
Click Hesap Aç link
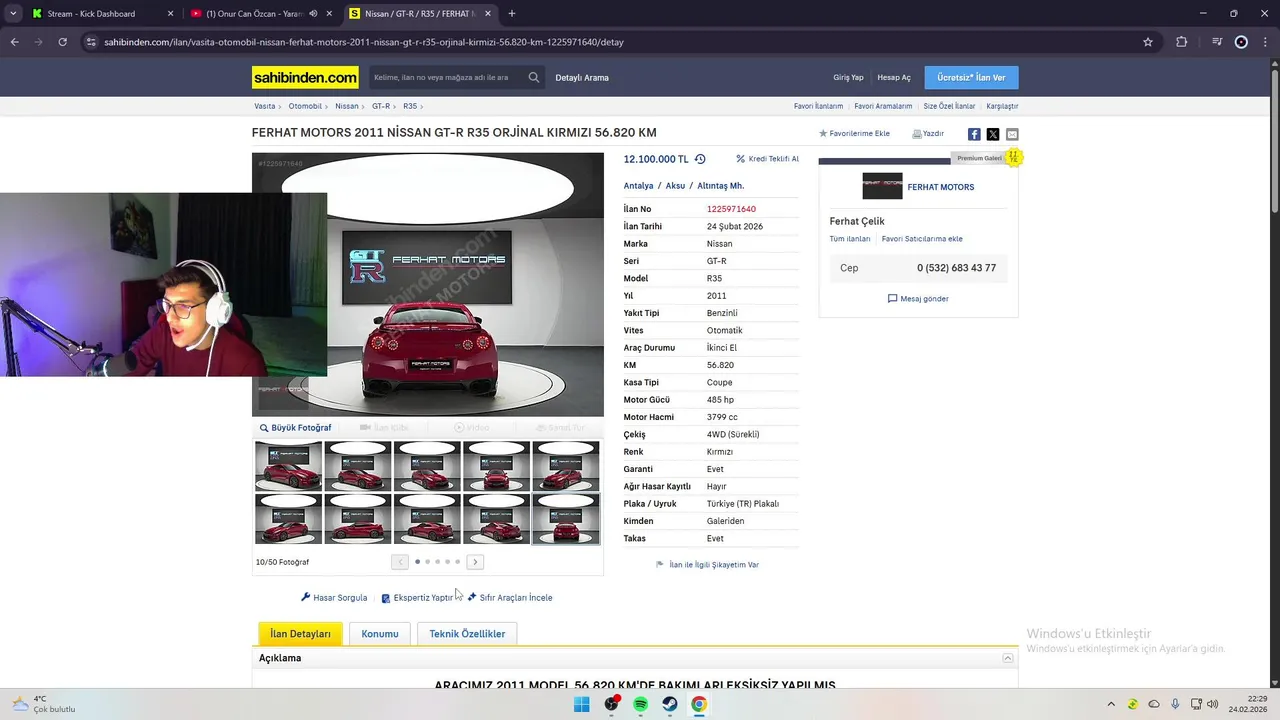pyautogui.click(x=894, y=77)
